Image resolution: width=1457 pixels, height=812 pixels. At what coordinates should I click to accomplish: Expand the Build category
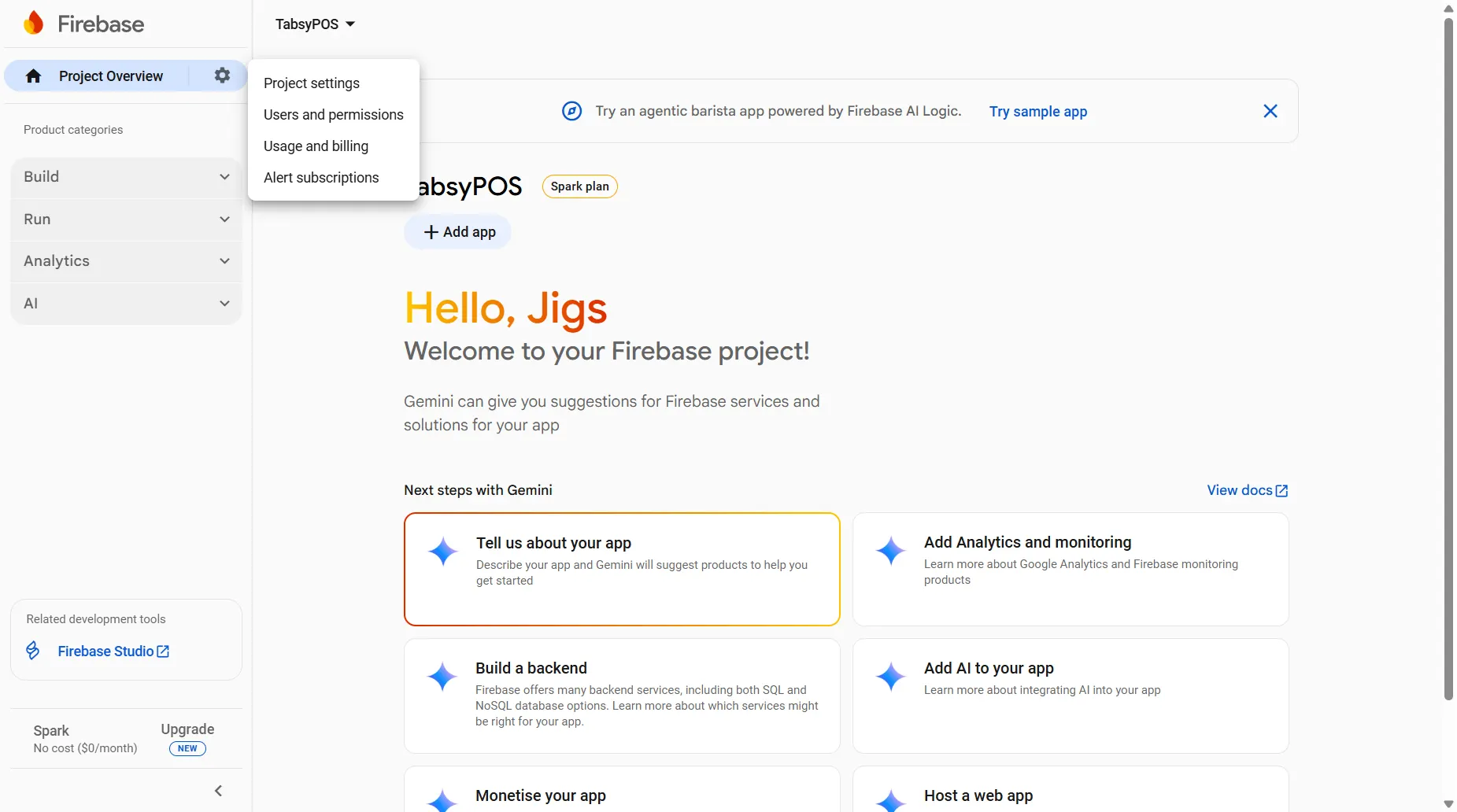[126, 177]
